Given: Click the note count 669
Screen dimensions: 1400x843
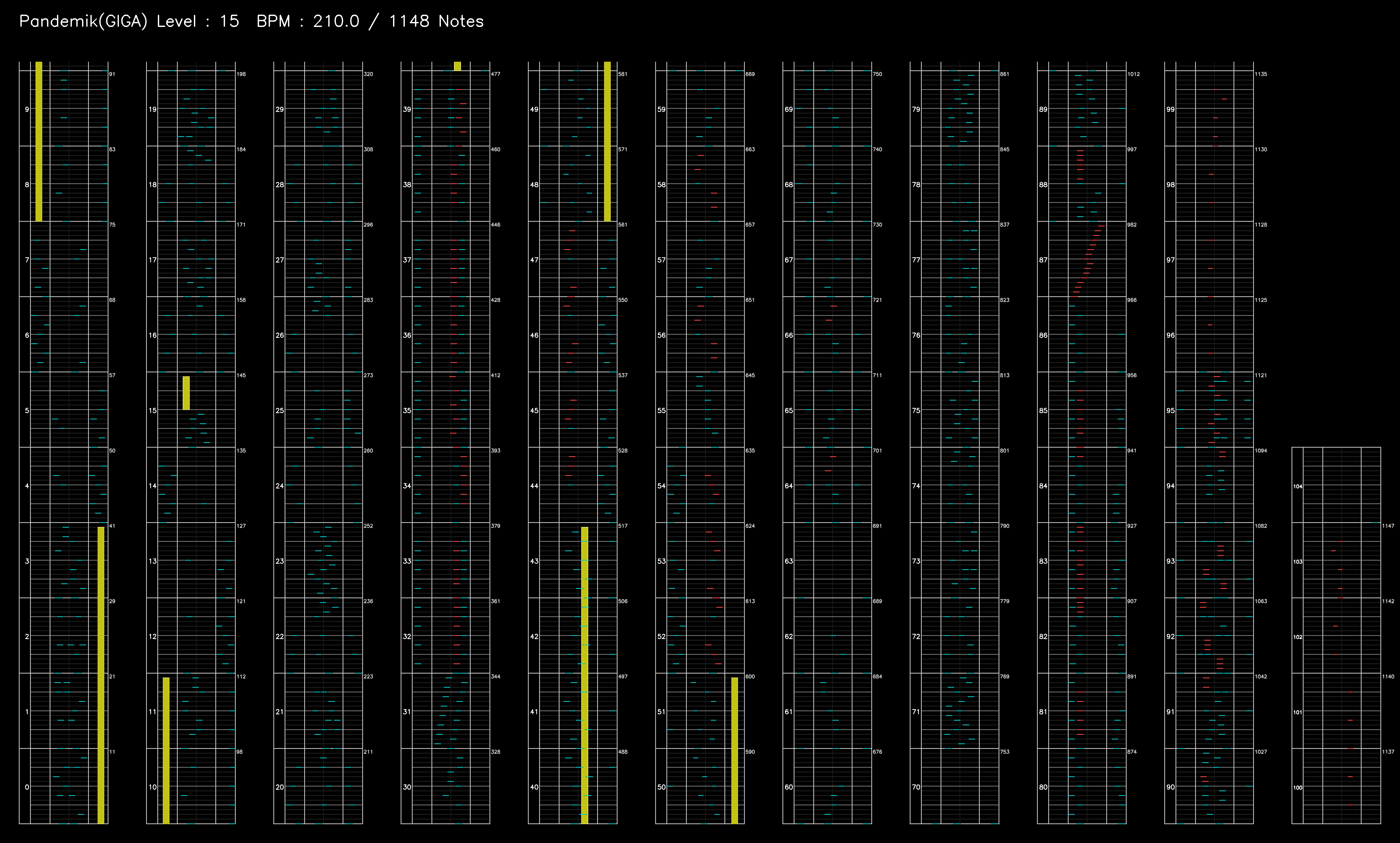Looking at the screenshot, I should click(750, 75).
